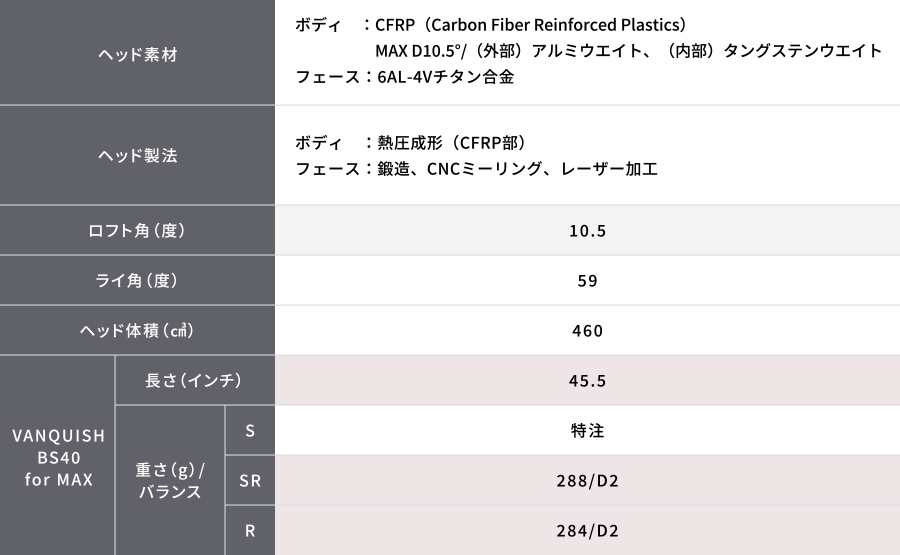Select the ロフト角(度) header cell
The width and height of the screenshot is (900, 555).
137,231
